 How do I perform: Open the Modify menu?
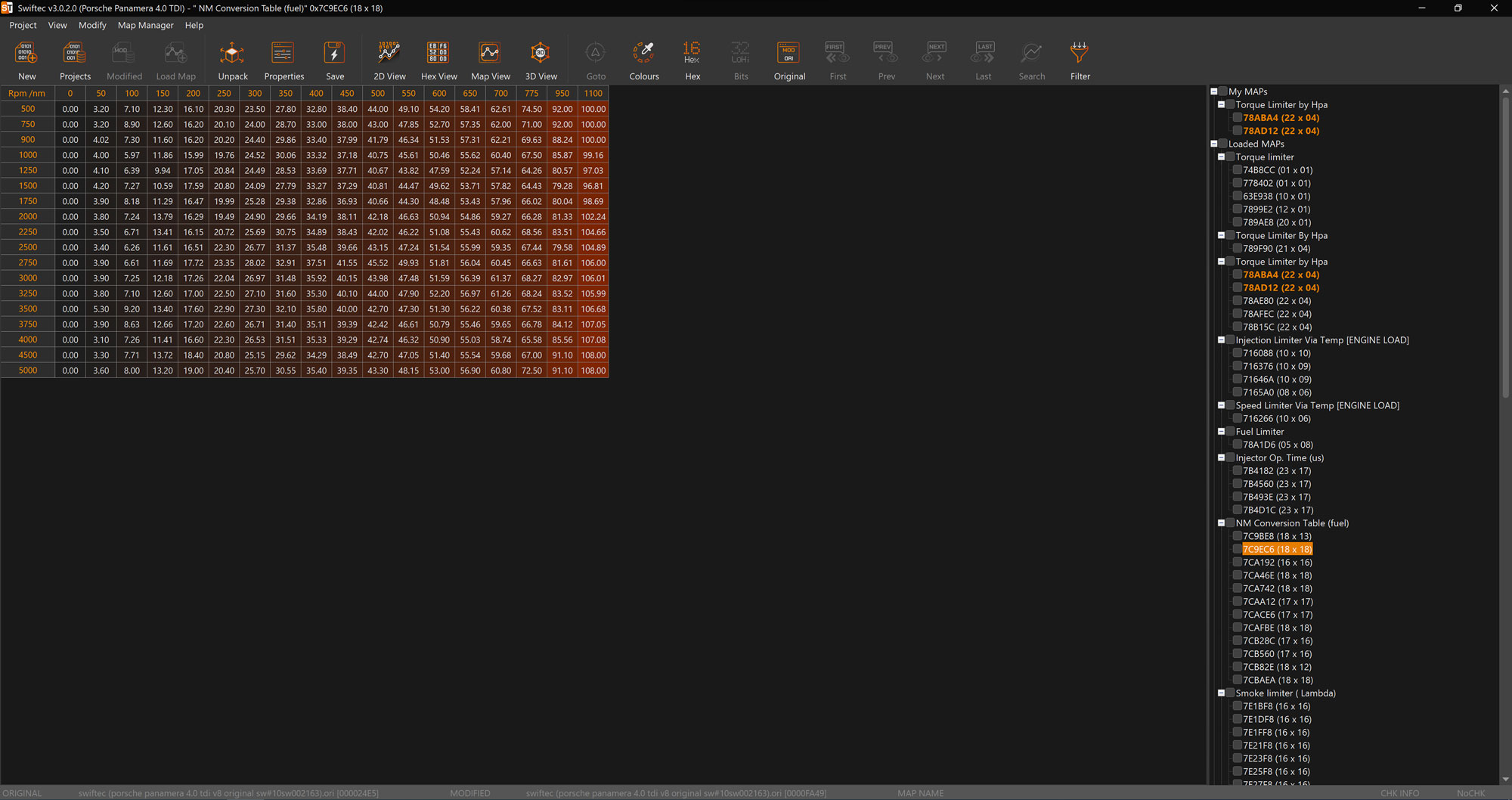pyautogui.click(x=92, y=25)
